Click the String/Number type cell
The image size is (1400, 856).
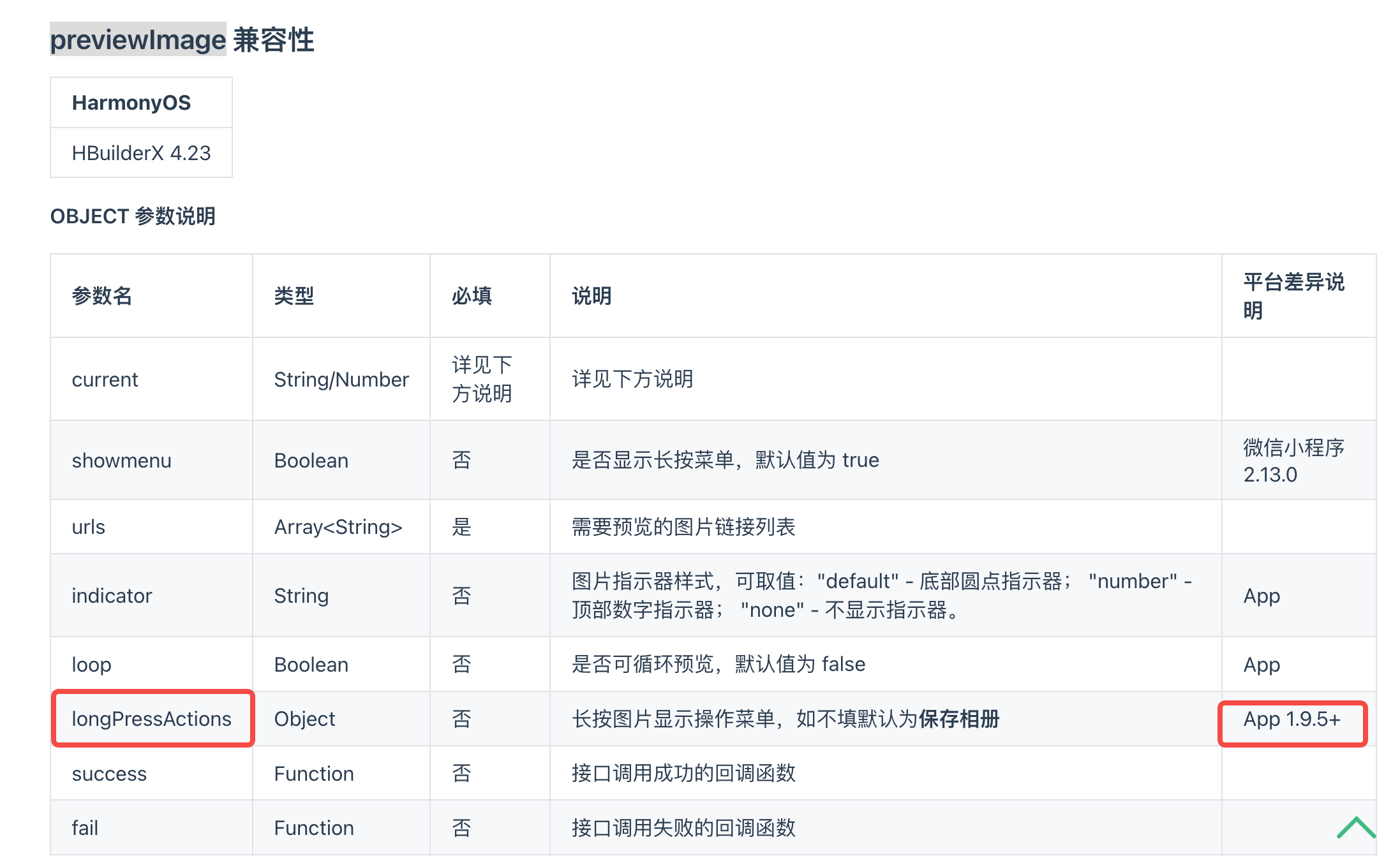[x=341, y=380]
